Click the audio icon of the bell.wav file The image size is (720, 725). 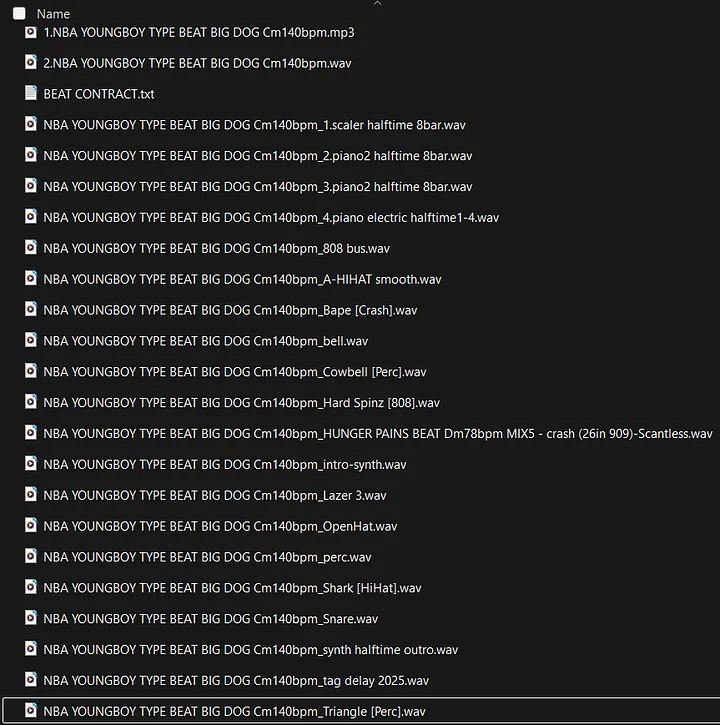pyautogui.click(x=31, y=340)
